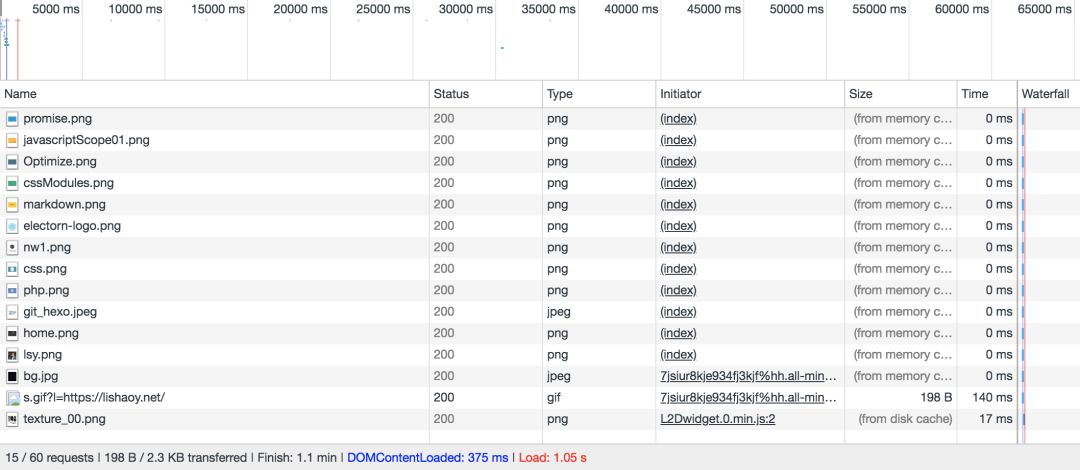Click the cssModules.png thumbnail icon
This screenshot has height=470, width=1080.
tap(12, 183)
